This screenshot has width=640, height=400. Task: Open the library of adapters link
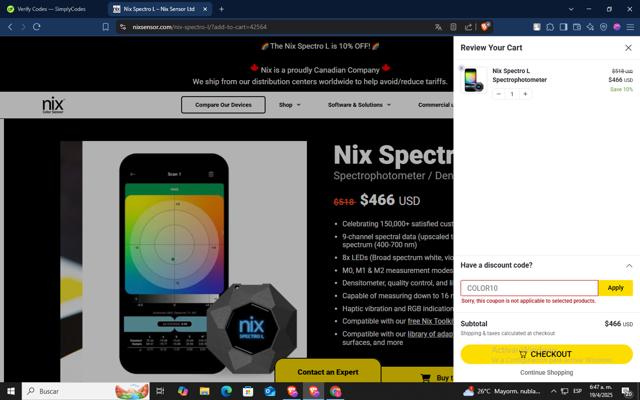(430, 334)
